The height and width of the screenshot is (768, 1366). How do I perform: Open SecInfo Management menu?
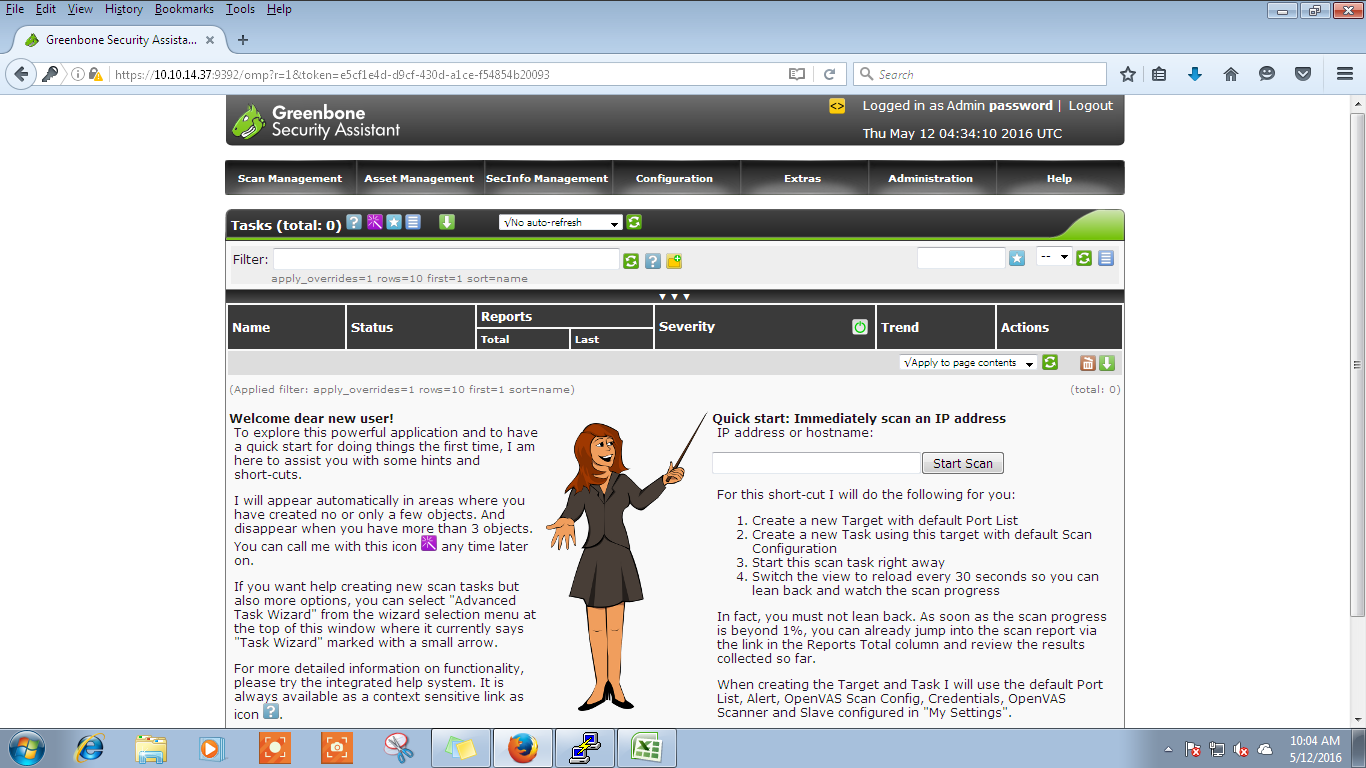547,178
